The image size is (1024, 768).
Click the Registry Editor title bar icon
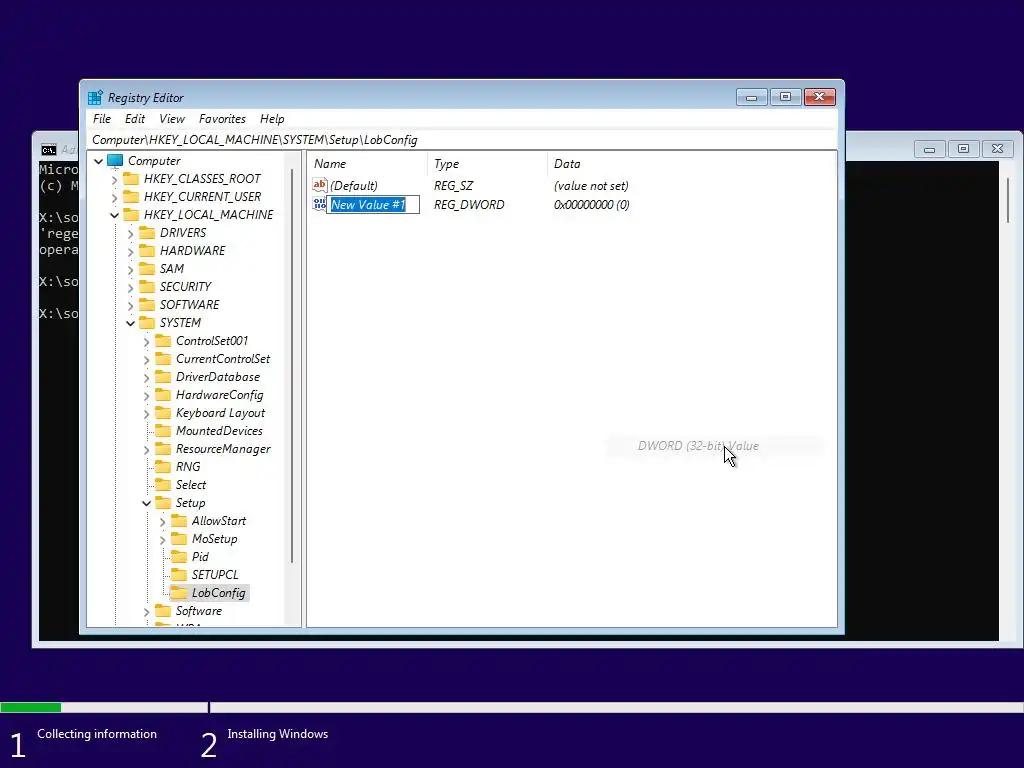click(95, 97)
